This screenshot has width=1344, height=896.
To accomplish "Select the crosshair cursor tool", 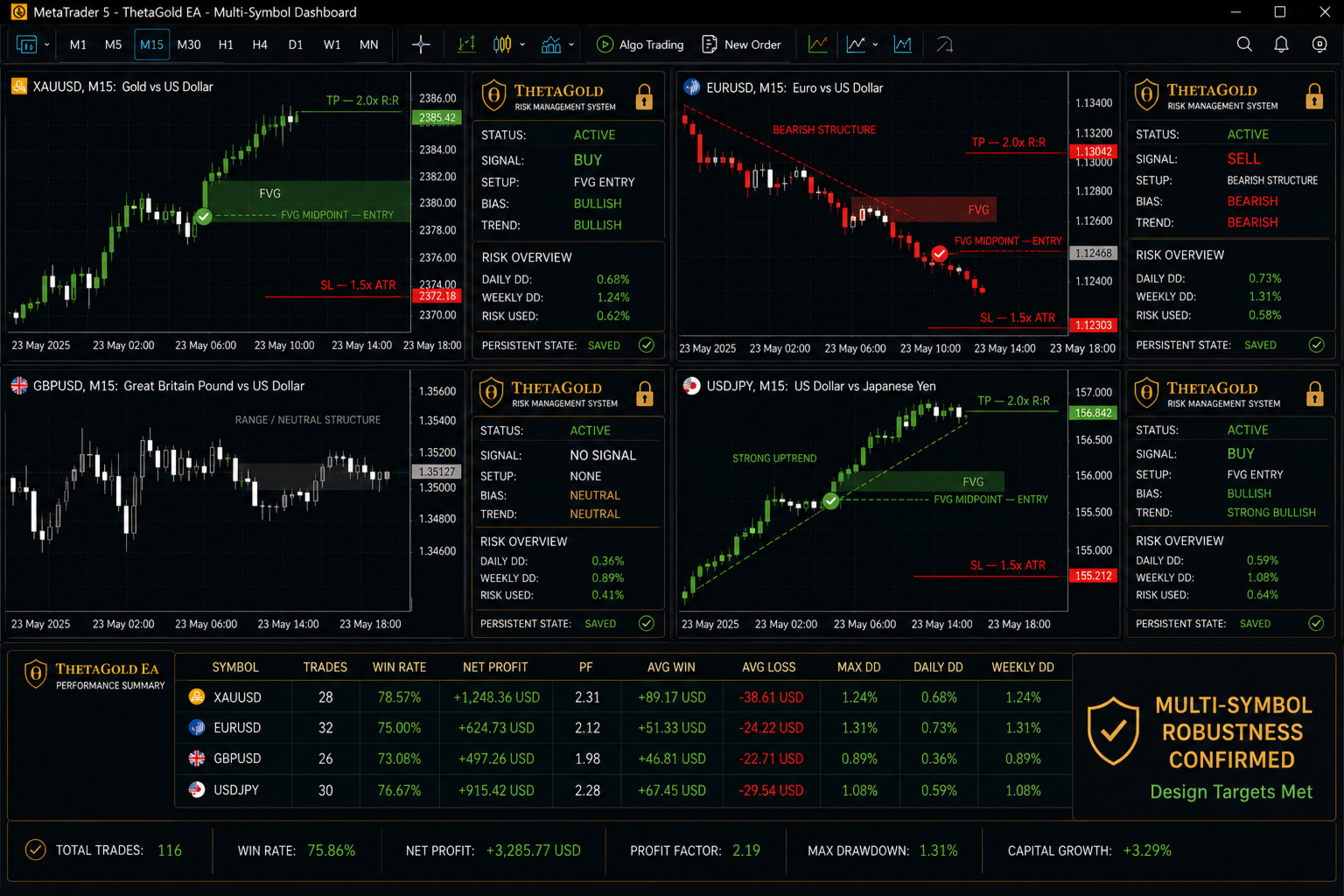I will (421, 45).
